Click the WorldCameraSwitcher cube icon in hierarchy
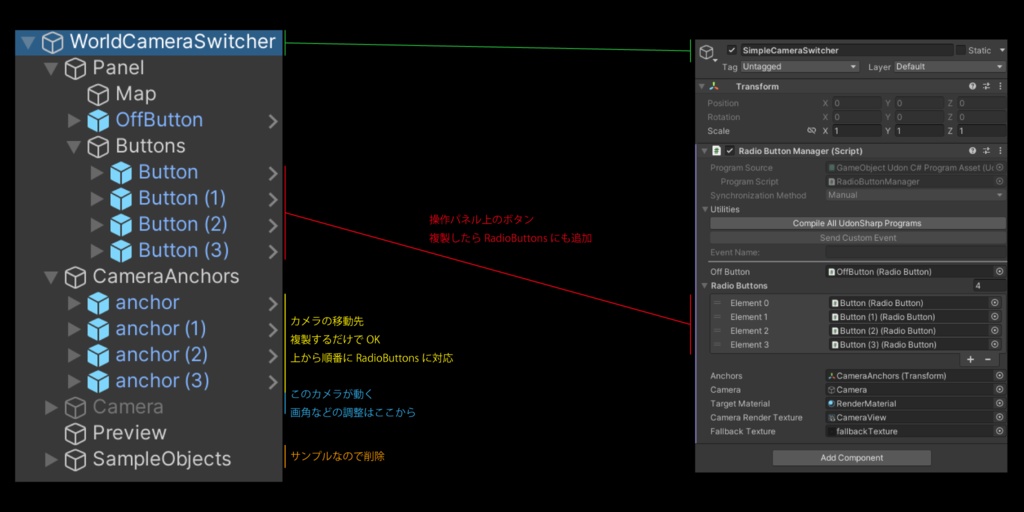The width and height of the screenshot is (1024, 512). coord(52,42)
